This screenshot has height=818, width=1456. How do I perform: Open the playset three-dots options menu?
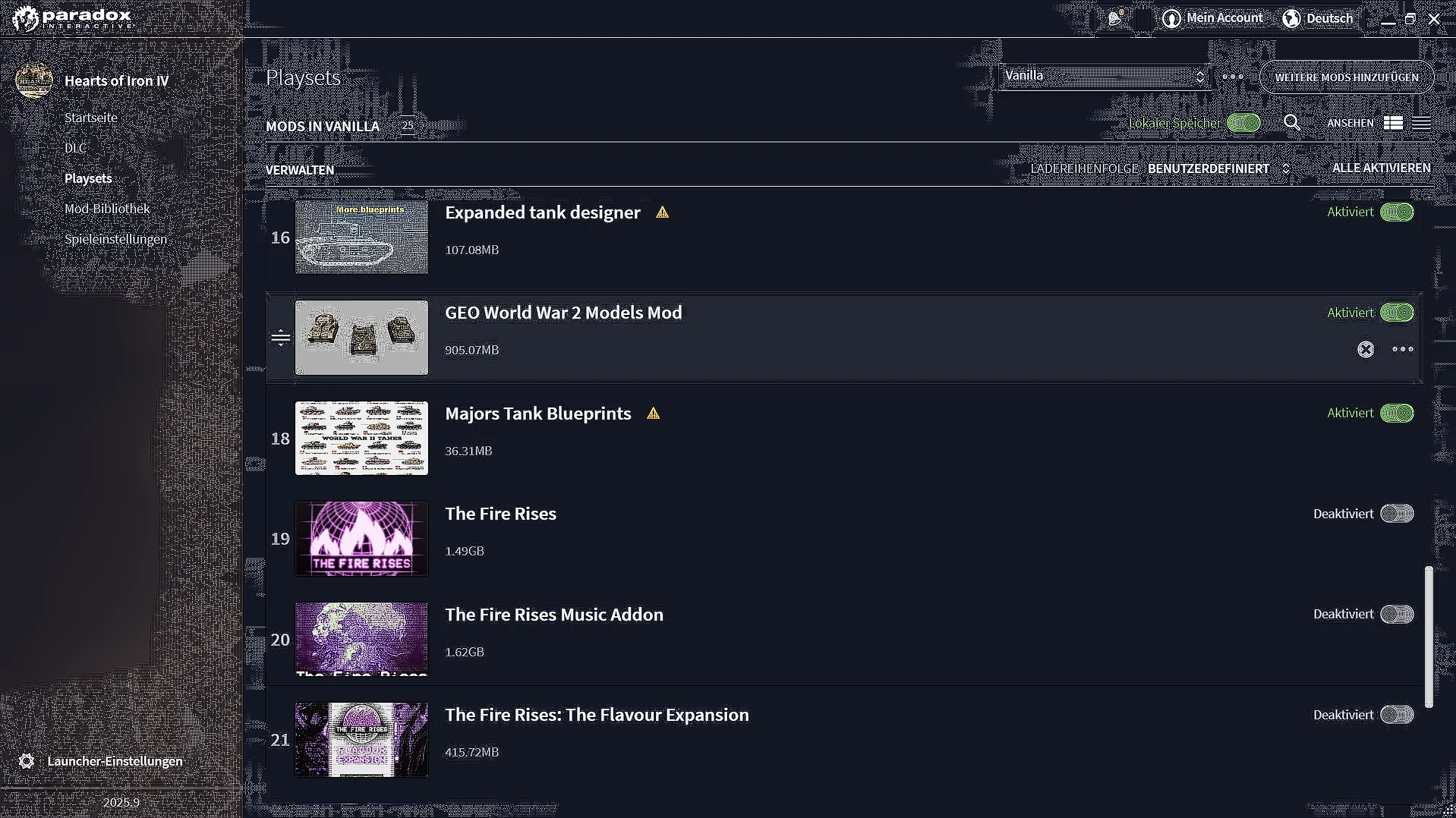(1233, 77)
